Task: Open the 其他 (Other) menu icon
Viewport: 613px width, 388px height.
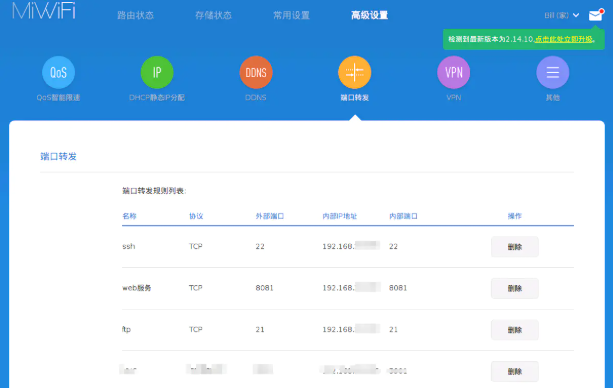Action: (x=552, y=72)
